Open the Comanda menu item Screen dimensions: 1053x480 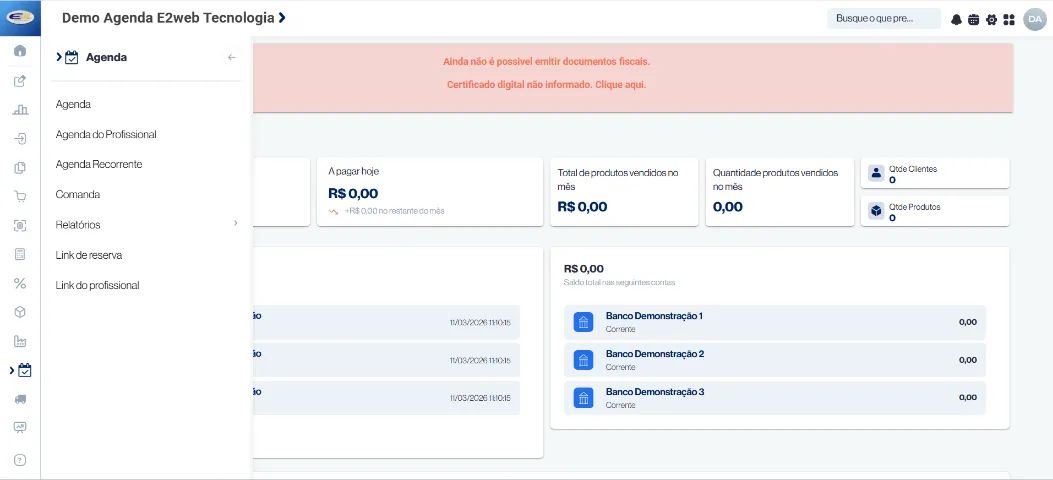click(78, 195)
